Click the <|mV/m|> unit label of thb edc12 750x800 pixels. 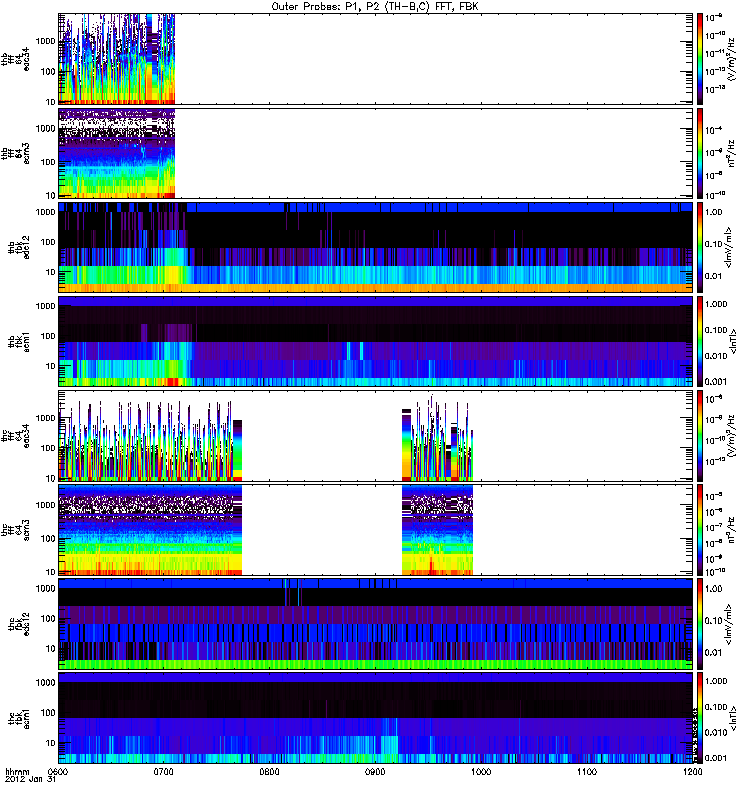tap(728, 247)
